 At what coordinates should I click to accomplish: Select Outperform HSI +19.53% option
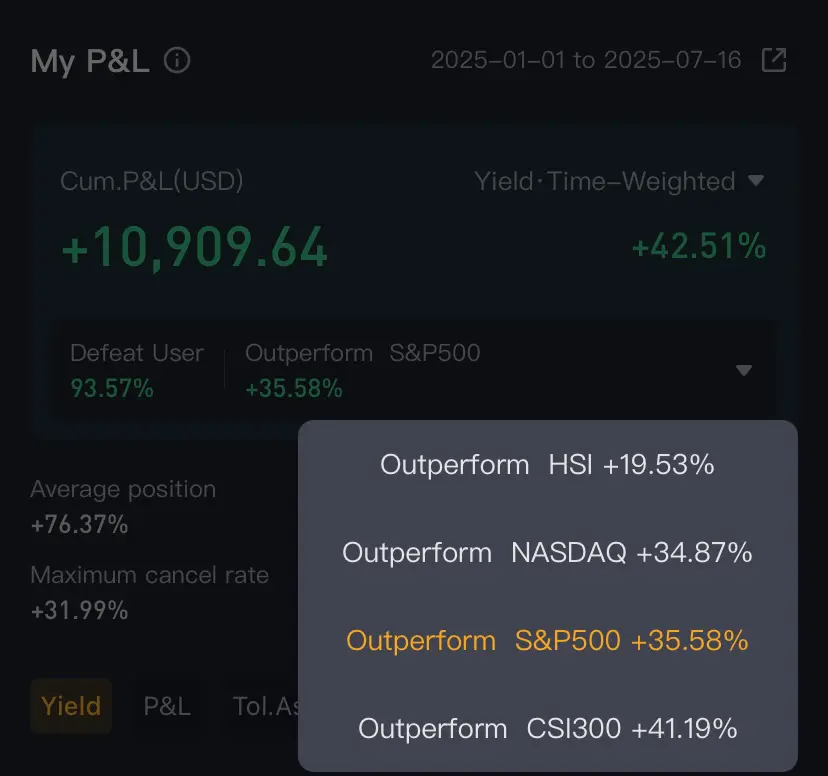547,465
